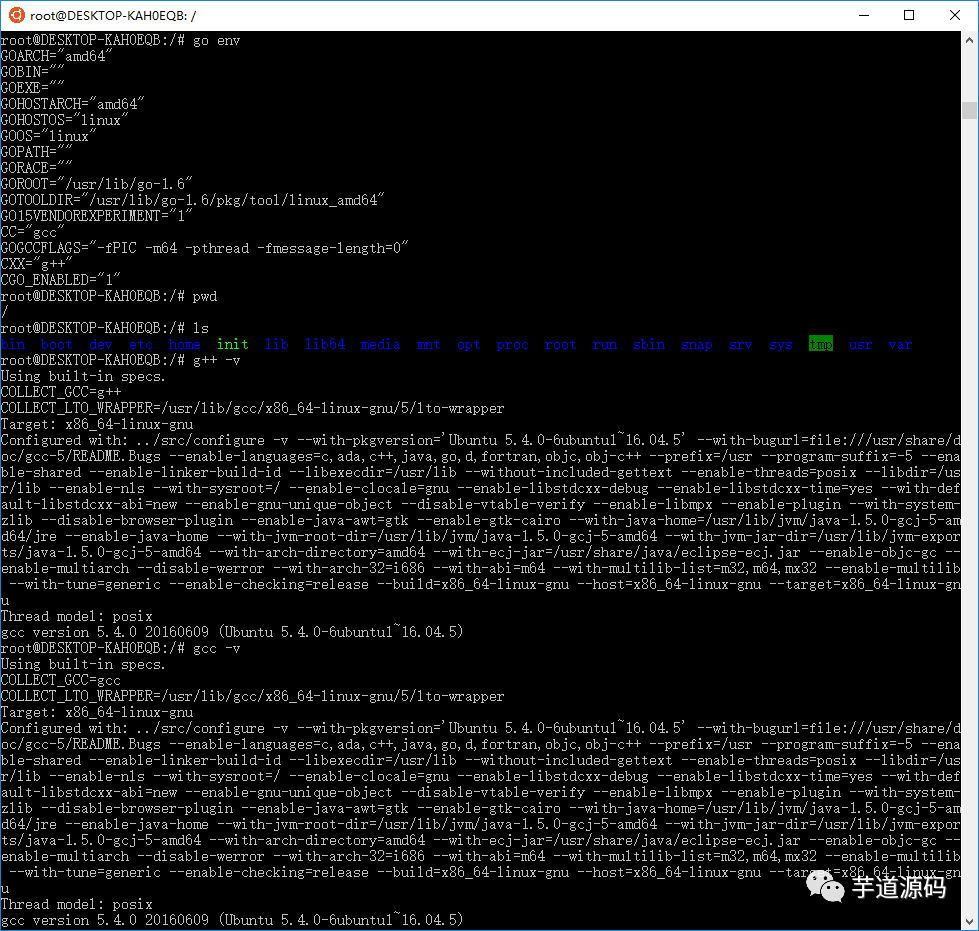Click the CC="gcc" line

(32, 232)
